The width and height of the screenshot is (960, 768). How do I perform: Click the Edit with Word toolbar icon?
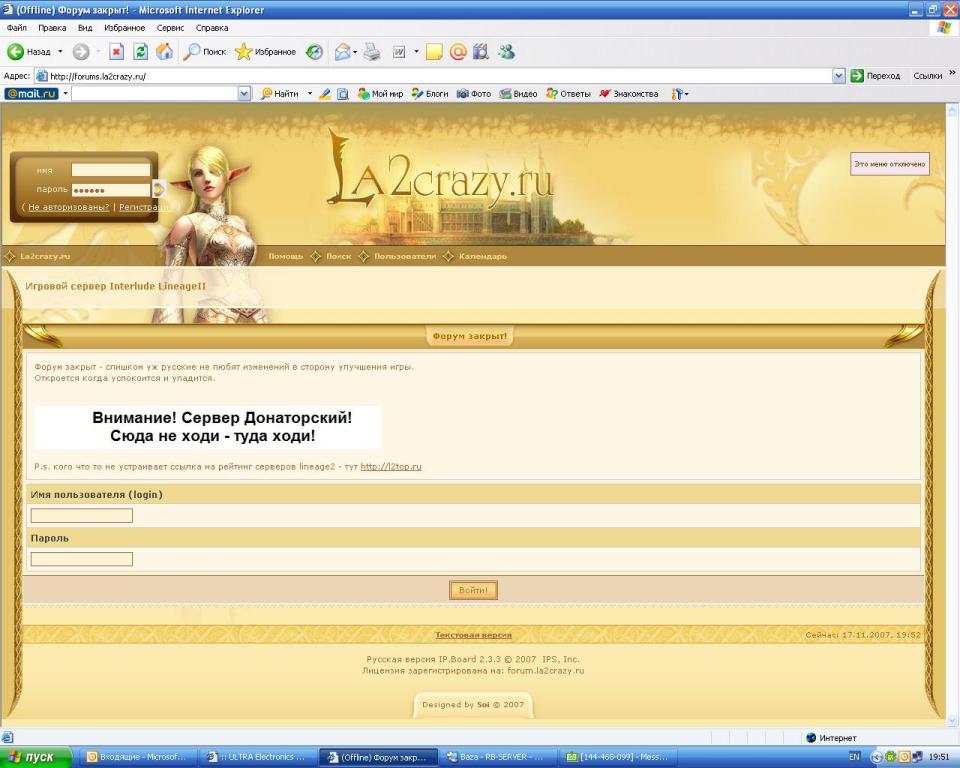click(399, 52)
